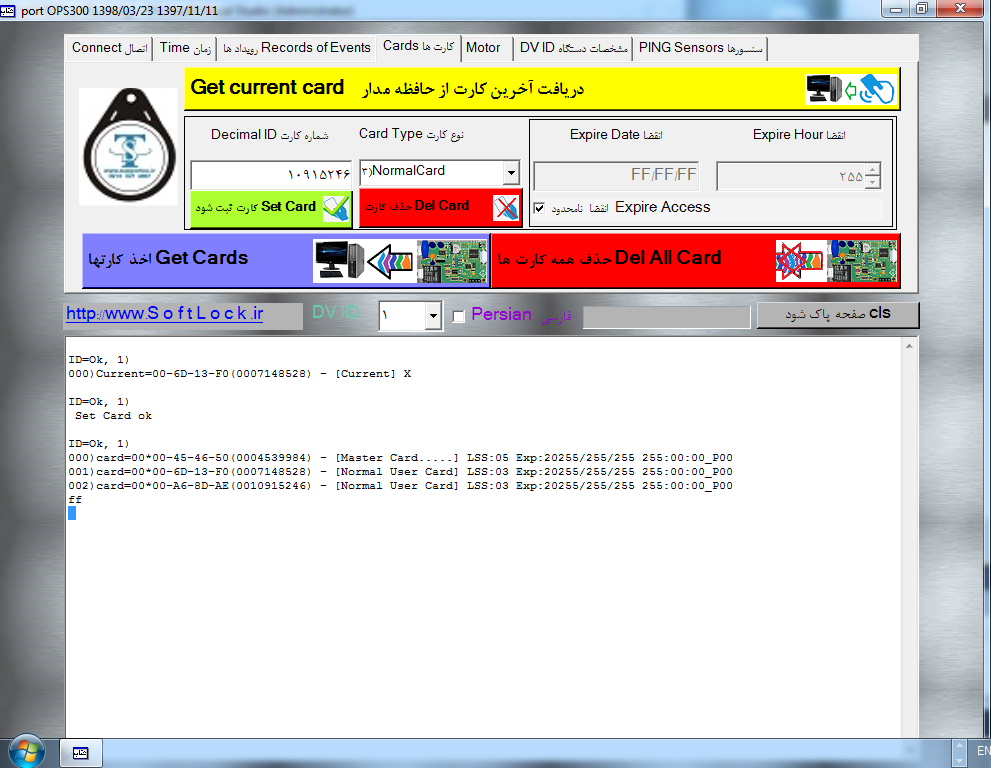
Task: Toggle the Expire Access checkbox
Action: tap(540, 208)
